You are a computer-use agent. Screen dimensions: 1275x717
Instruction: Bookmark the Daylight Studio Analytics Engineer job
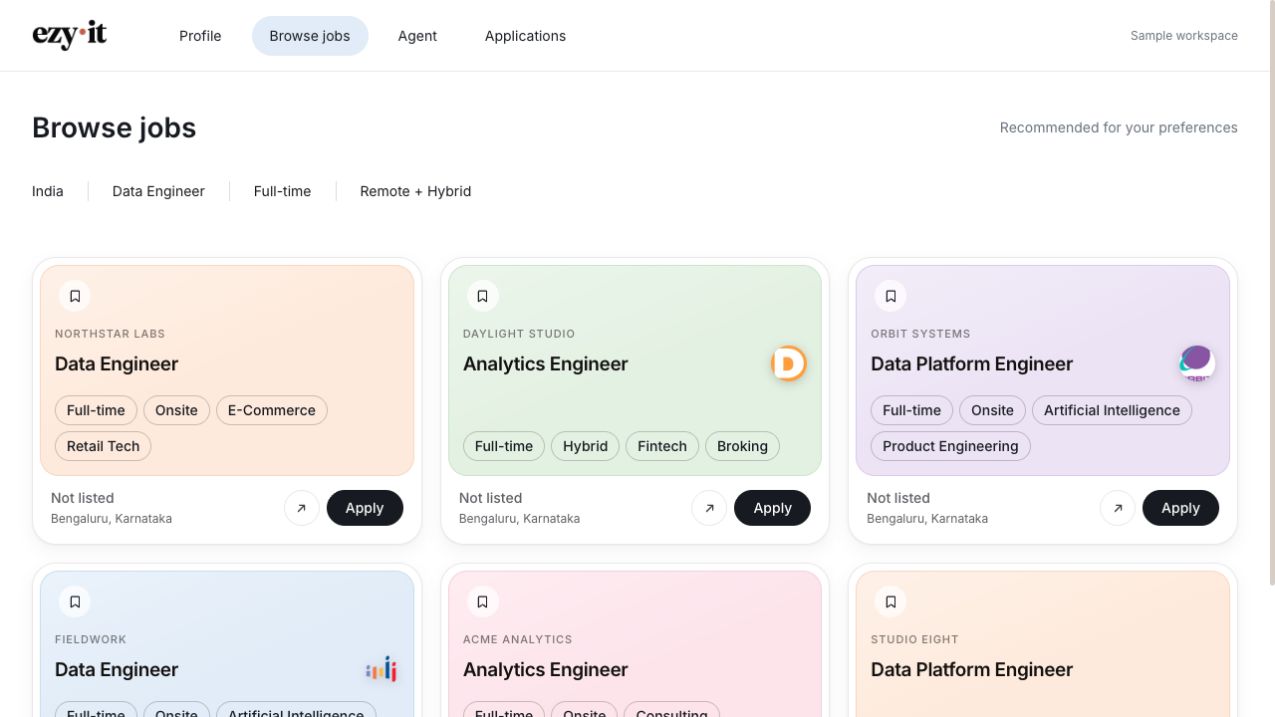pyautogui.click(x=483, y=296)
